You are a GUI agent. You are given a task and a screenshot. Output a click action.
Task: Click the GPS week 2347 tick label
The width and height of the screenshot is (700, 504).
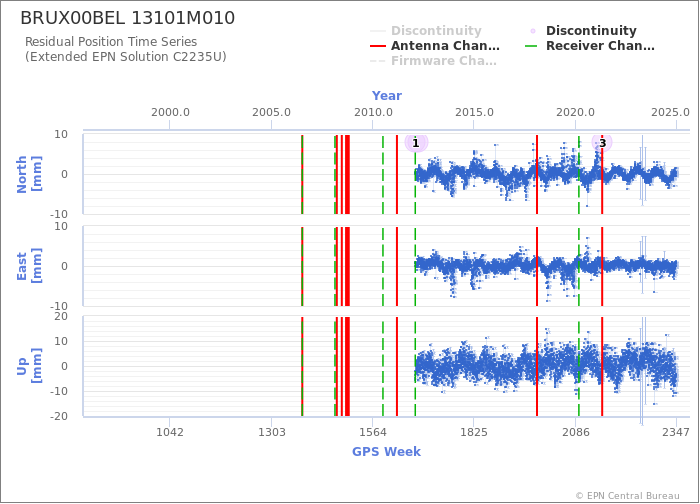676,432
